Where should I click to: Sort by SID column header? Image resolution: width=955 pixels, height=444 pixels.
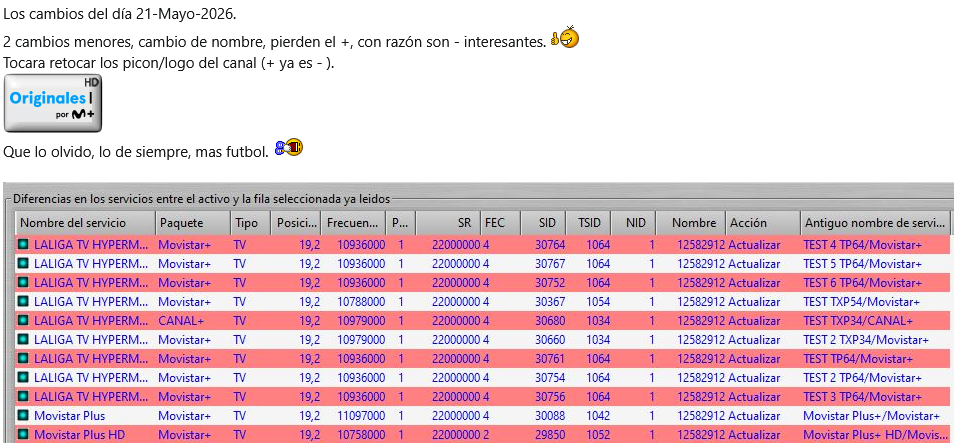click(x=543, y=223)
